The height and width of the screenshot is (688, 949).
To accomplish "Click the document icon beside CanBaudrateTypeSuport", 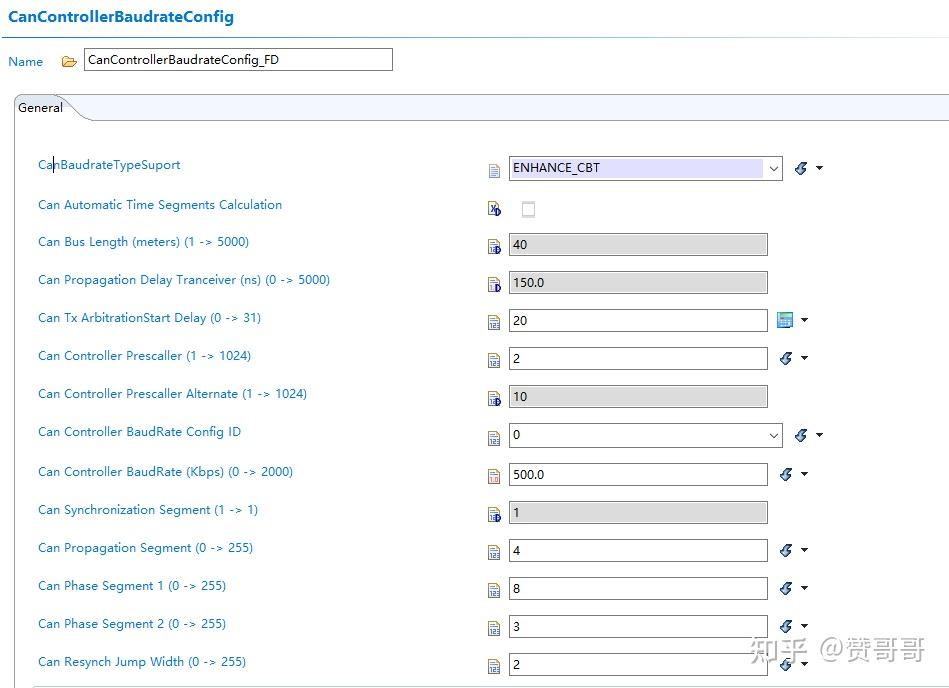I will click(x=494, y=171).
